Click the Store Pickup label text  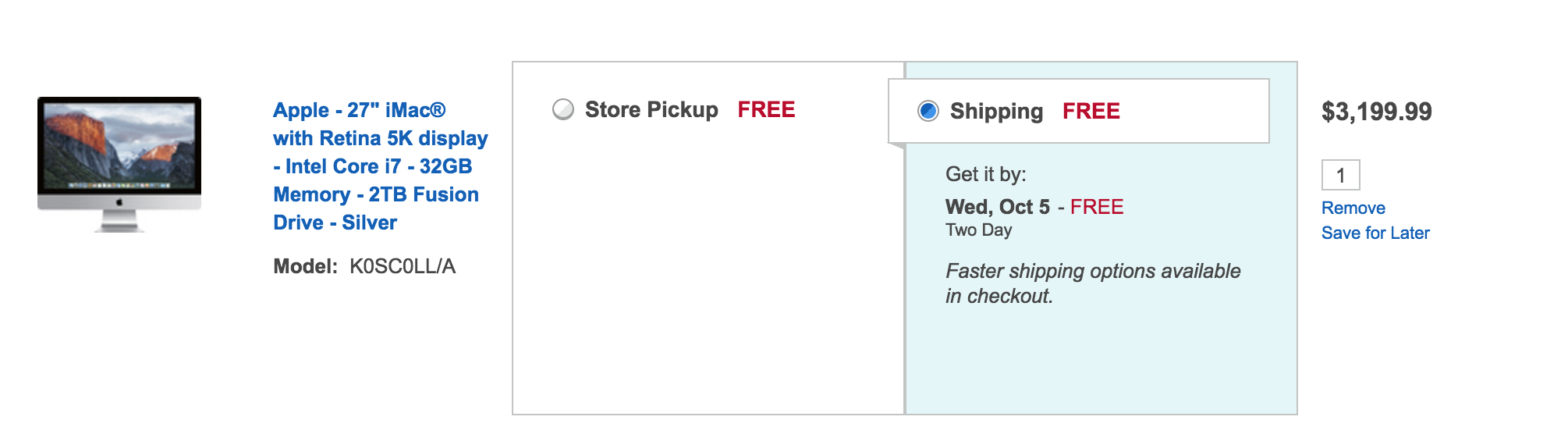651,109
